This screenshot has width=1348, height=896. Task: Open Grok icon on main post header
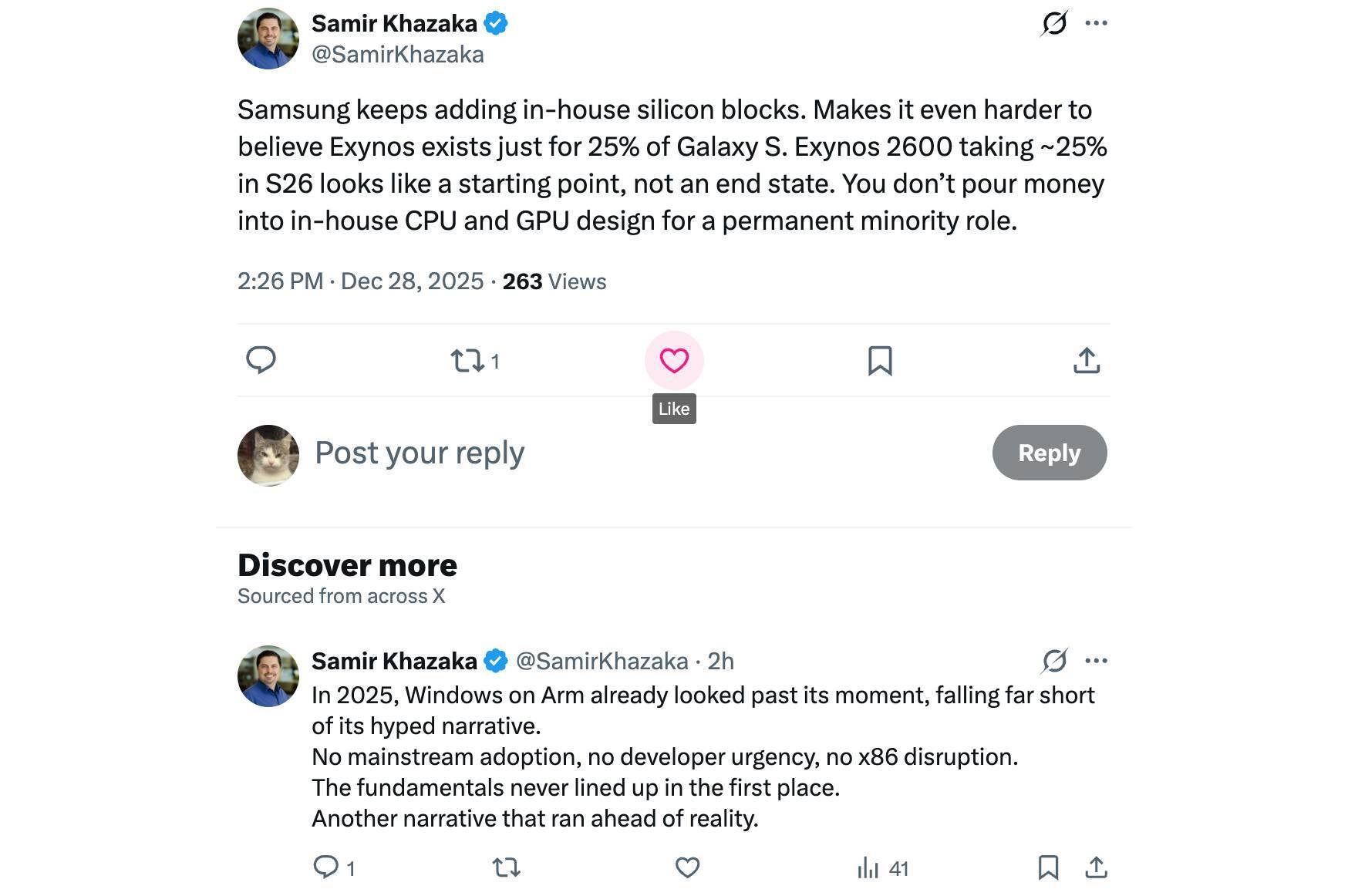tap(1054, 23)
